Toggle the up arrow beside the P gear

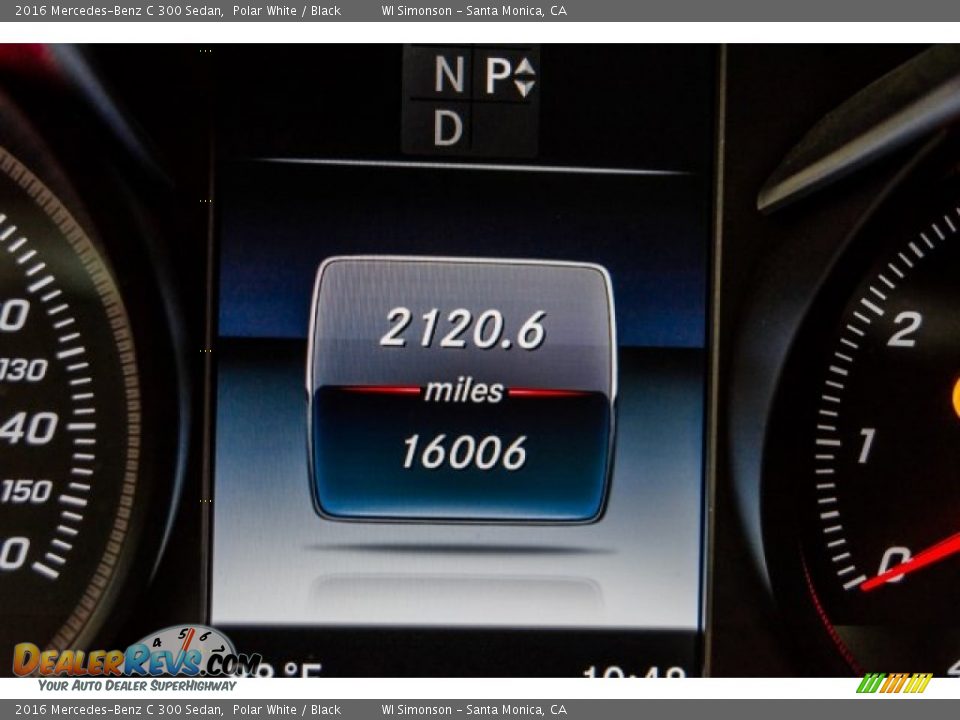[525, 68]
